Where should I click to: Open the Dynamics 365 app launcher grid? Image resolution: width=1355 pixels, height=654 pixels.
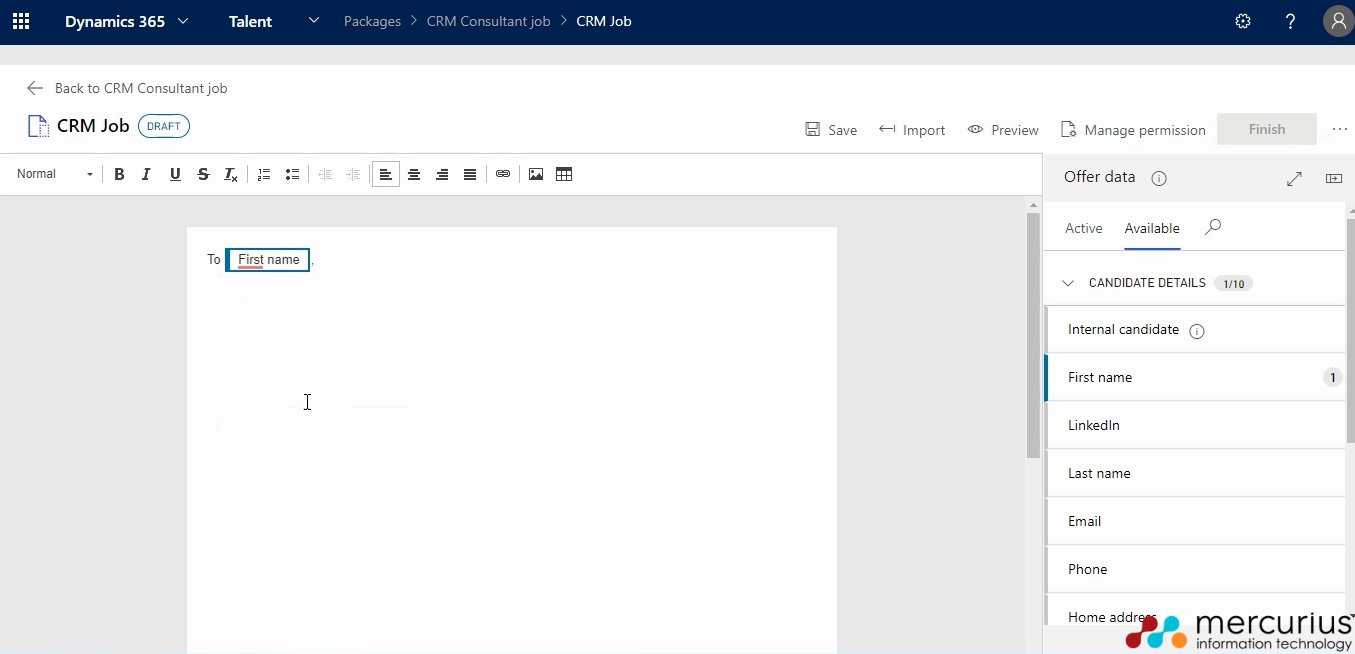pyautogui.click(x=21, y=21)
